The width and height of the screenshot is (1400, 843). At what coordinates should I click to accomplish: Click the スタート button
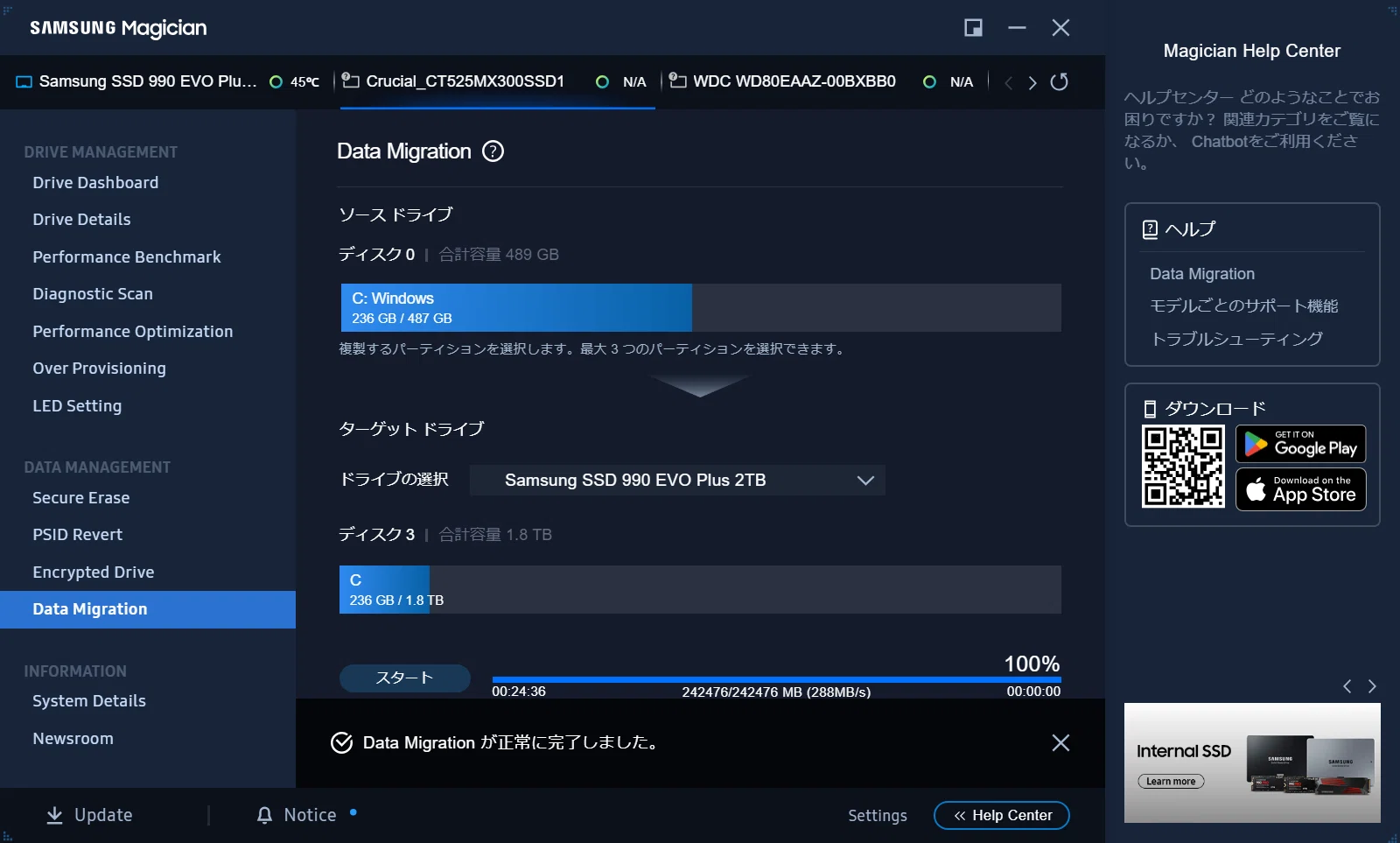(x=404, y=678)
